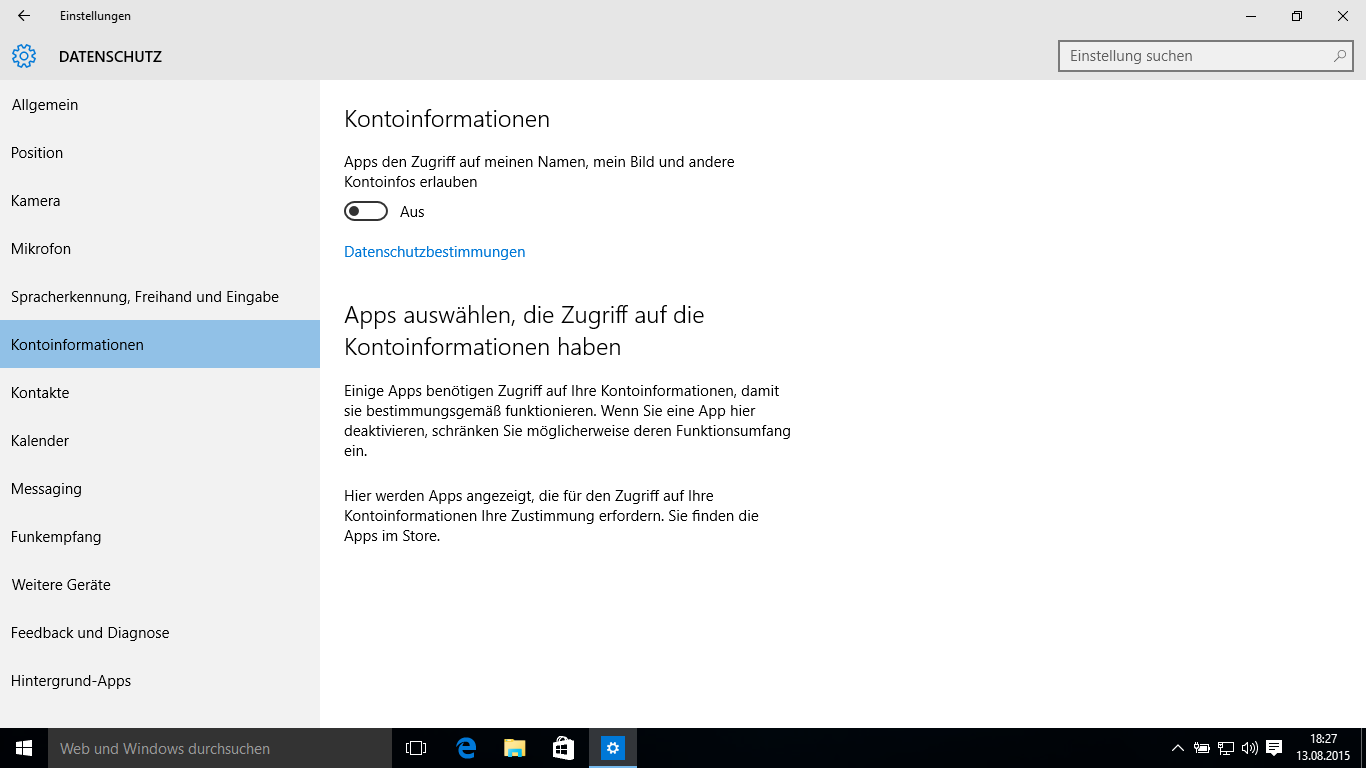Open the Datenschutzbestimmungen link
The image size is (1366, 768).
point(434,252)
